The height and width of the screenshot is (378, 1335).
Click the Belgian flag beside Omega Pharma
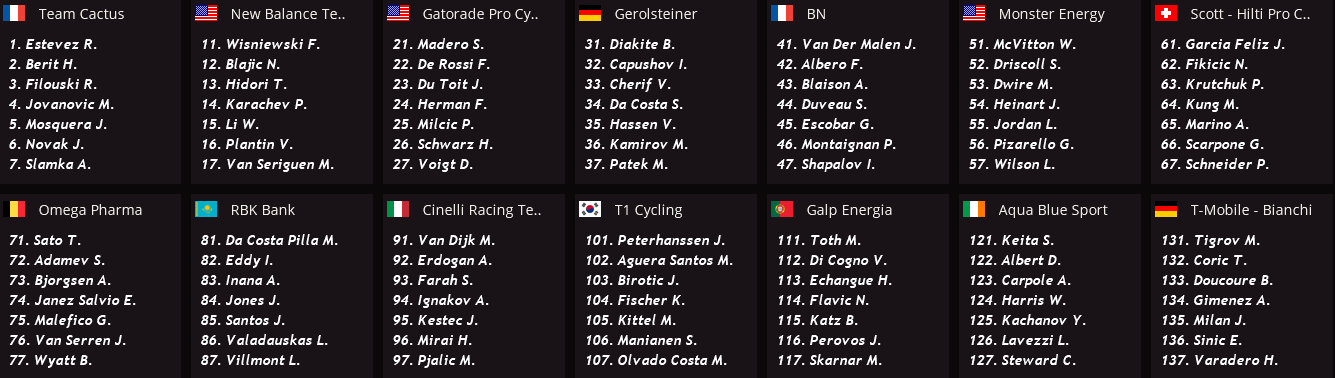pos(13,210)
